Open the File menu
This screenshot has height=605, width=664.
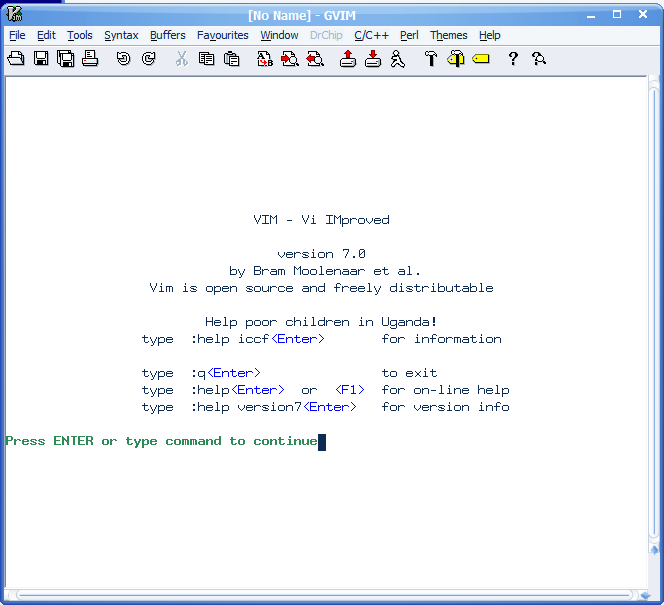pyautogui.click(x=17, y=35)
